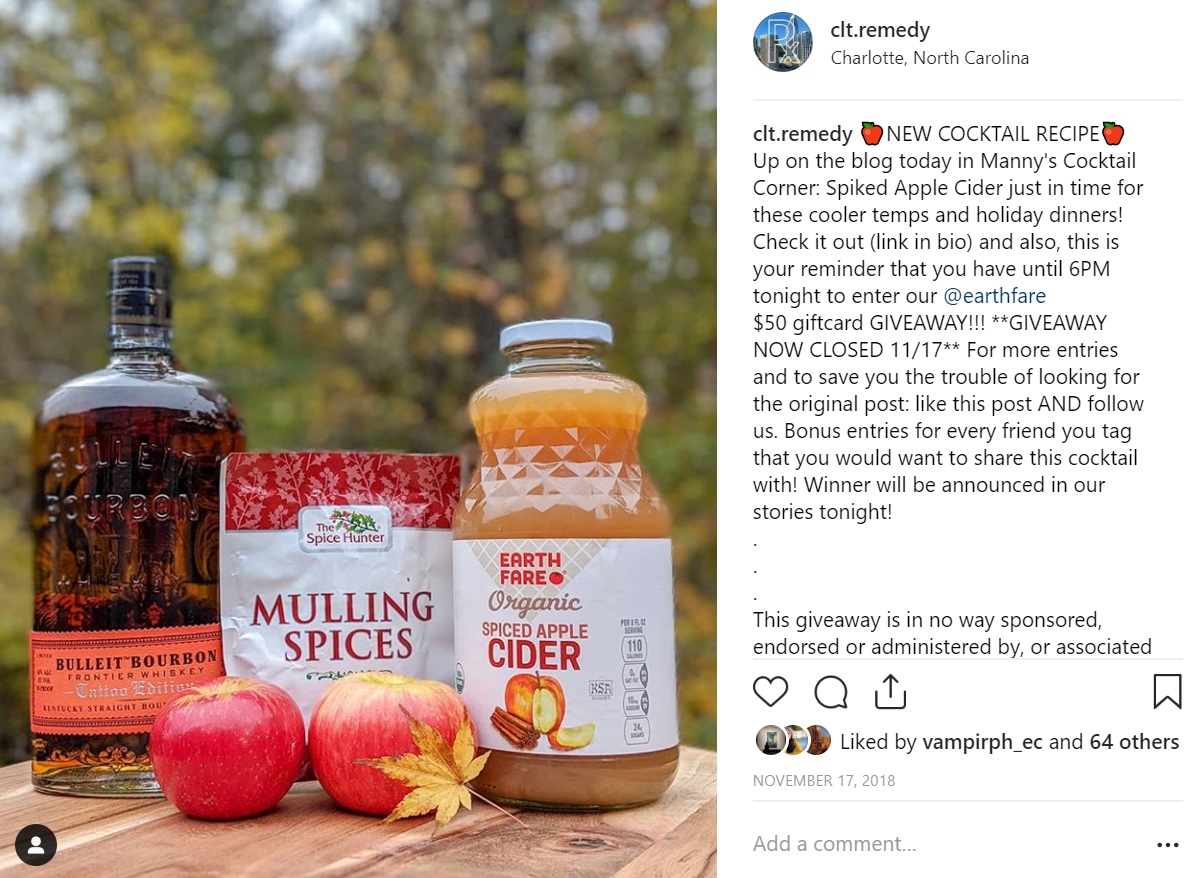This screenshot has height=878, width=1188.
Task: Open comments with speech bubble icon
Action: coord(830,692)
